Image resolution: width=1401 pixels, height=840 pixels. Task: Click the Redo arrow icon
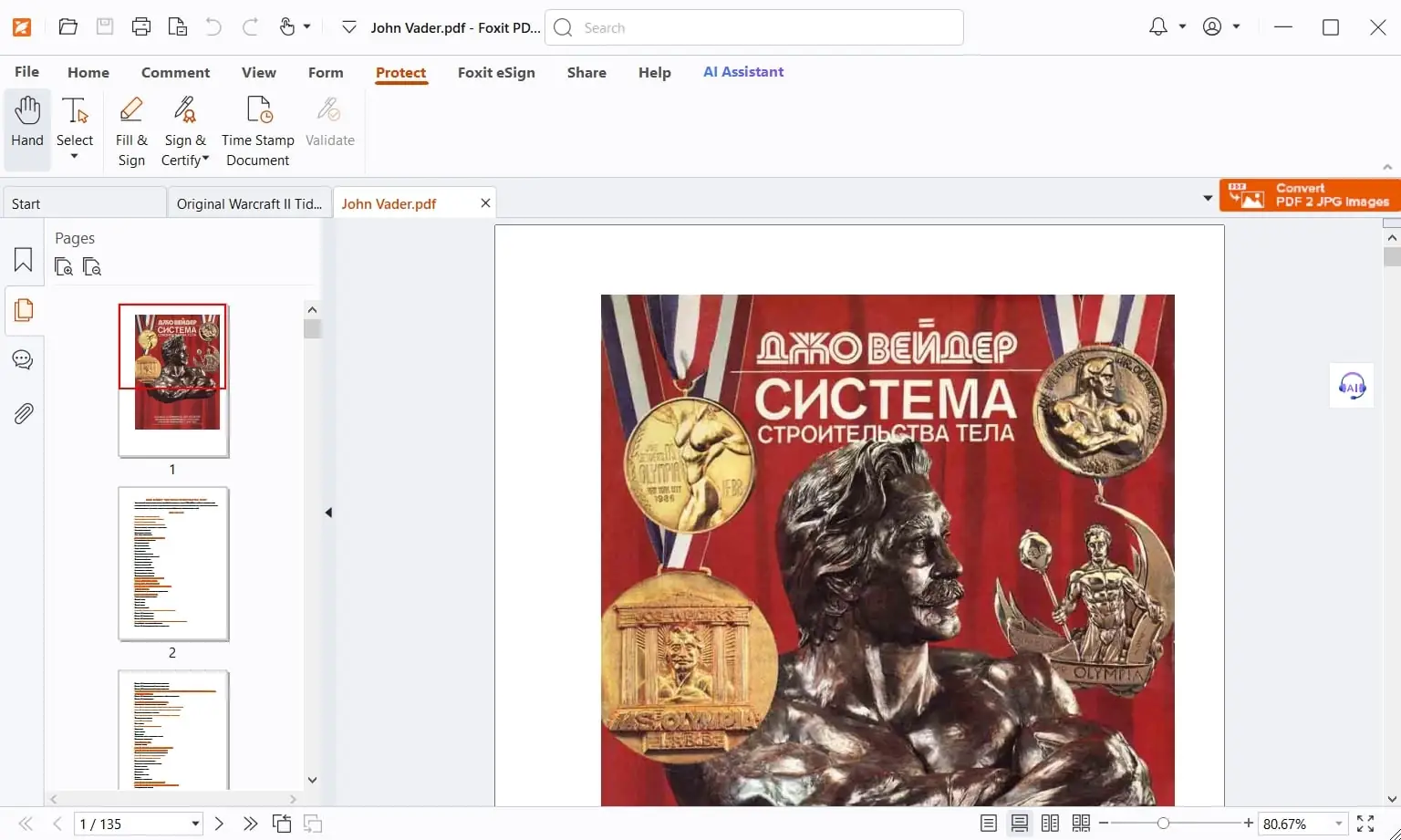pos(250,27)
